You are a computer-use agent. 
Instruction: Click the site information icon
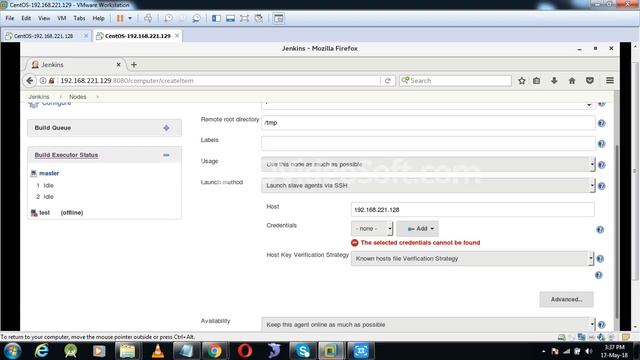tap(43, 81)
